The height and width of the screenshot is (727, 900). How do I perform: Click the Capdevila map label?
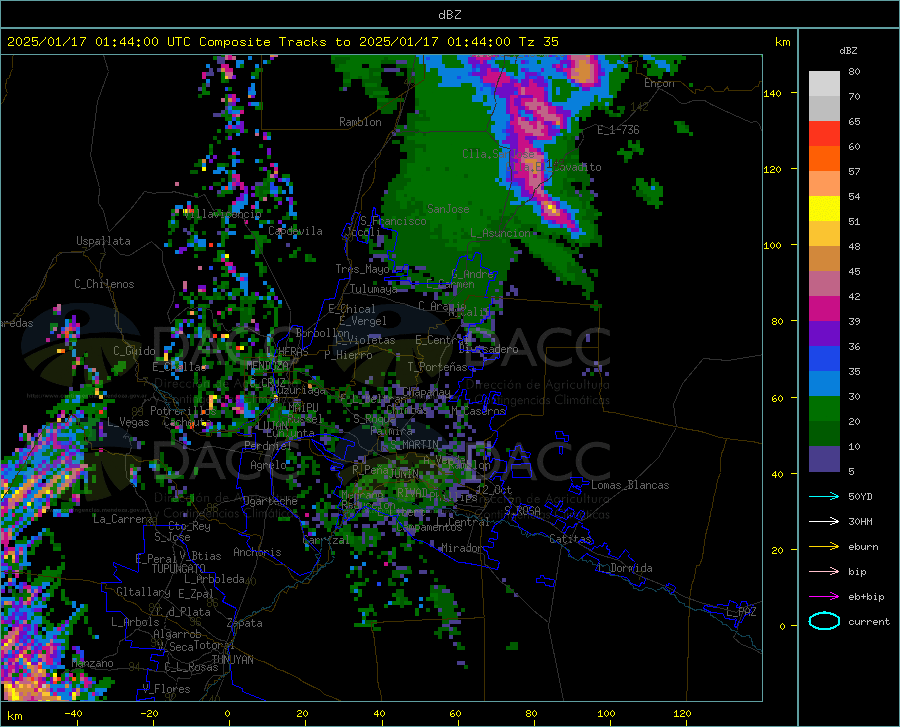(295, 231)
